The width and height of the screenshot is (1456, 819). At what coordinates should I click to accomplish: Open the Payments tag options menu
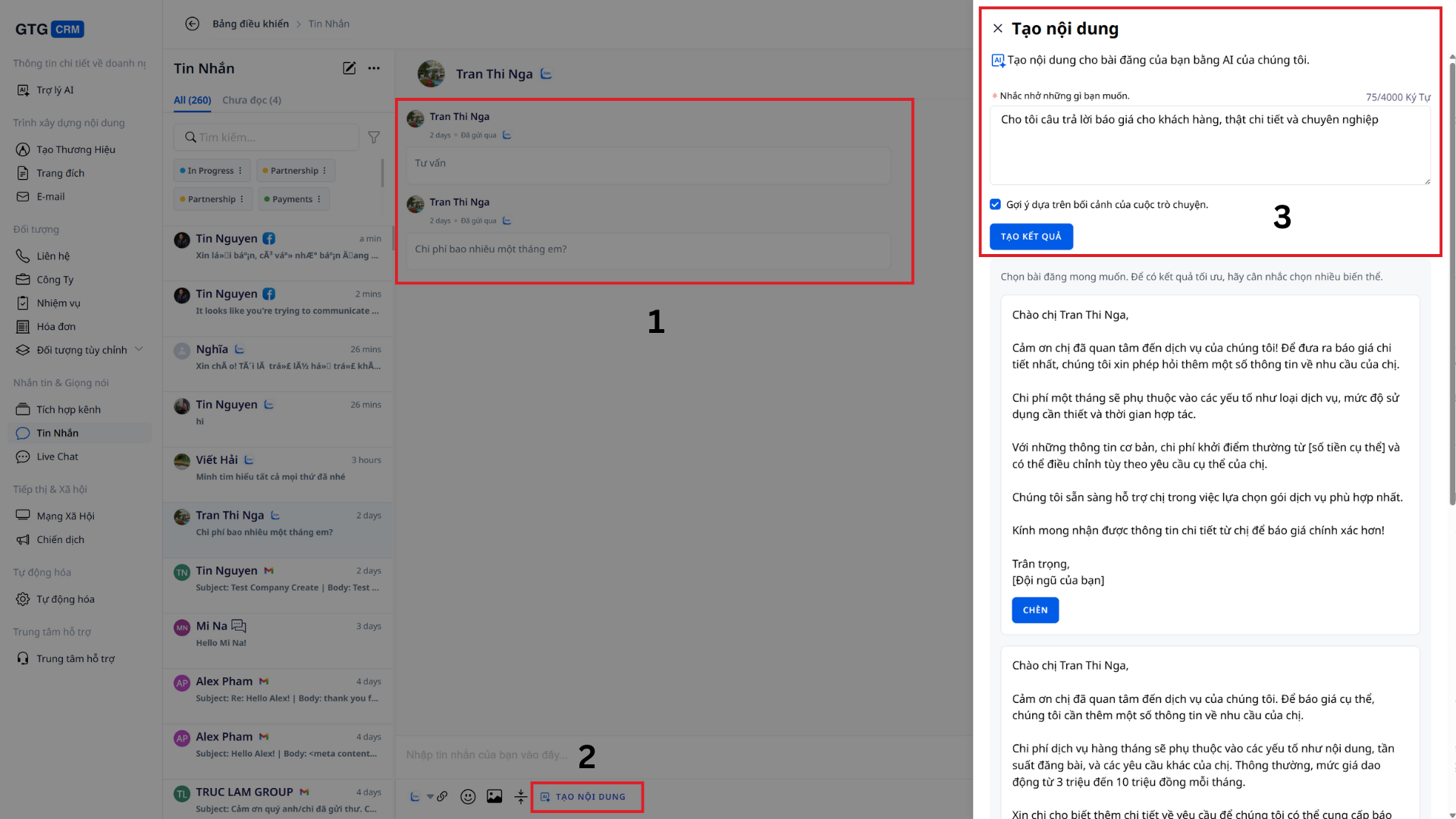tap(319, 199)
